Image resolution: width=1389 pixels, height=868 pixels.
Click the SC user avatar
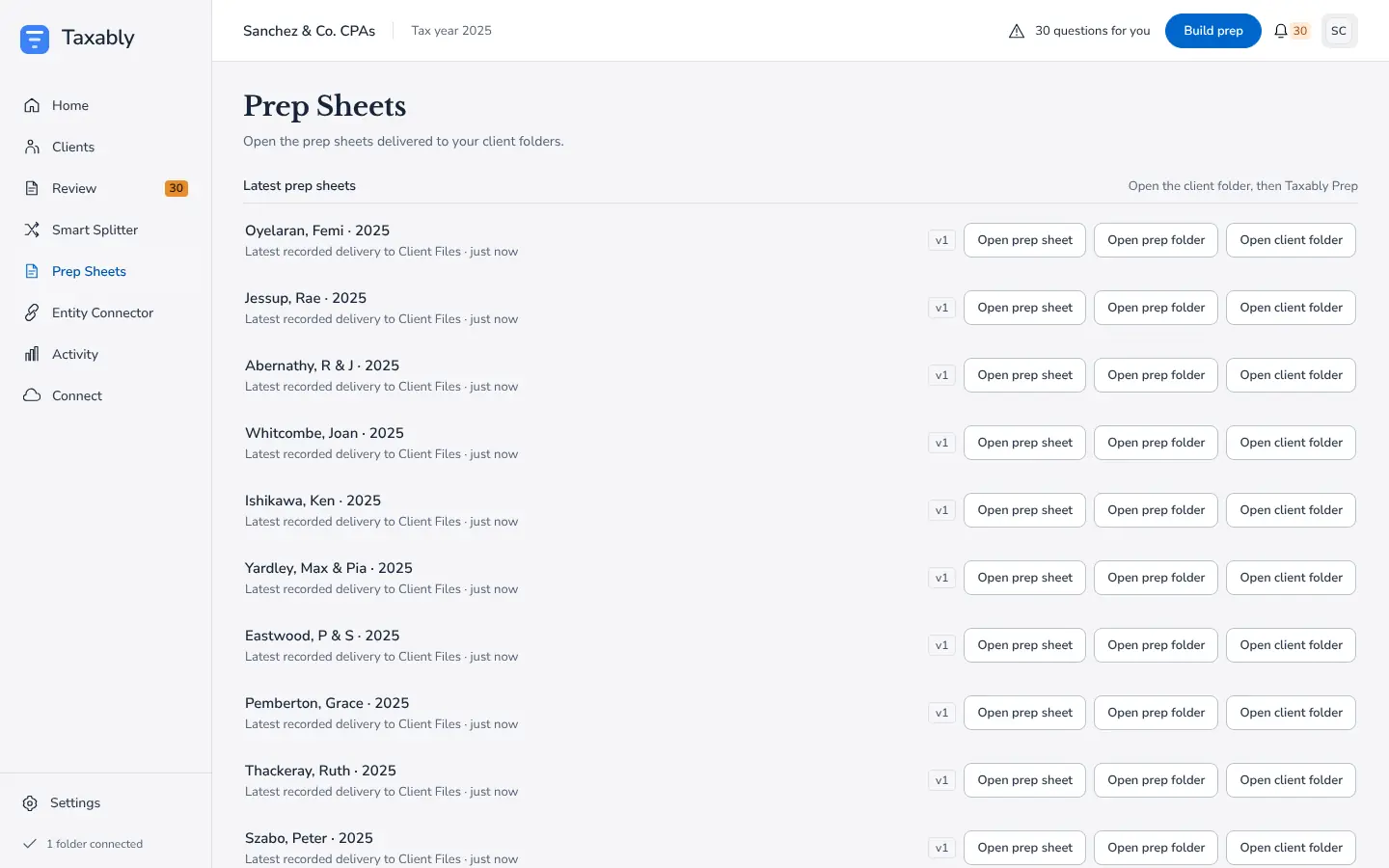[1339, 31]
